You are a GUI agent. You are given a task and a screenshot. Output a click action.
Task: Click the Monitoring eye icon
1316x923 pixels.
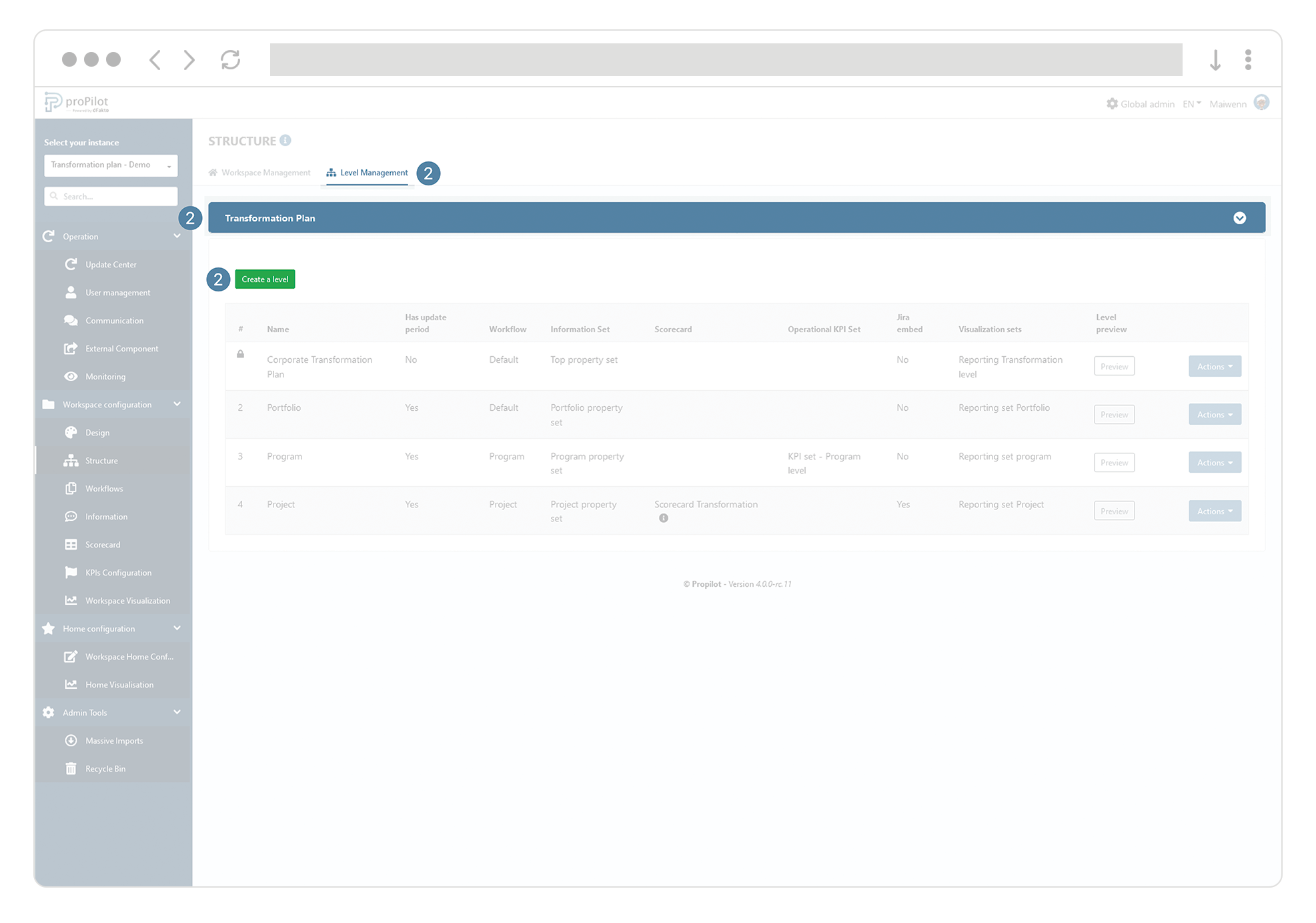coord(71,377)
